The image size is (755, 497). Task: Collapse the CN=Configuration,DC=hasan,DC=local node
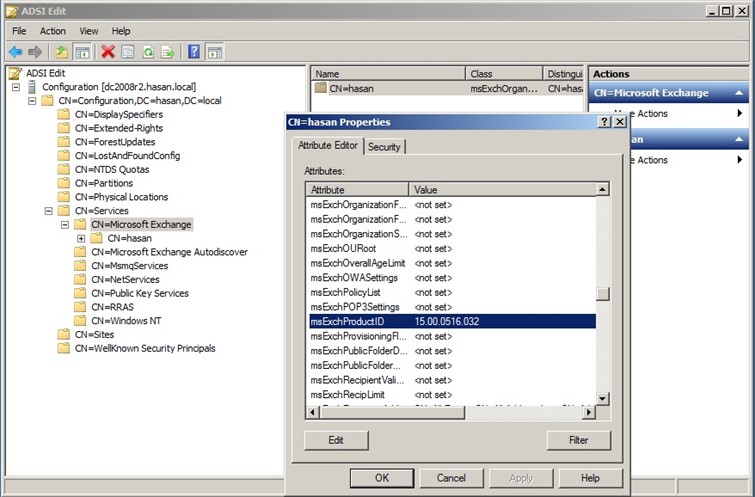click(32, 101)
